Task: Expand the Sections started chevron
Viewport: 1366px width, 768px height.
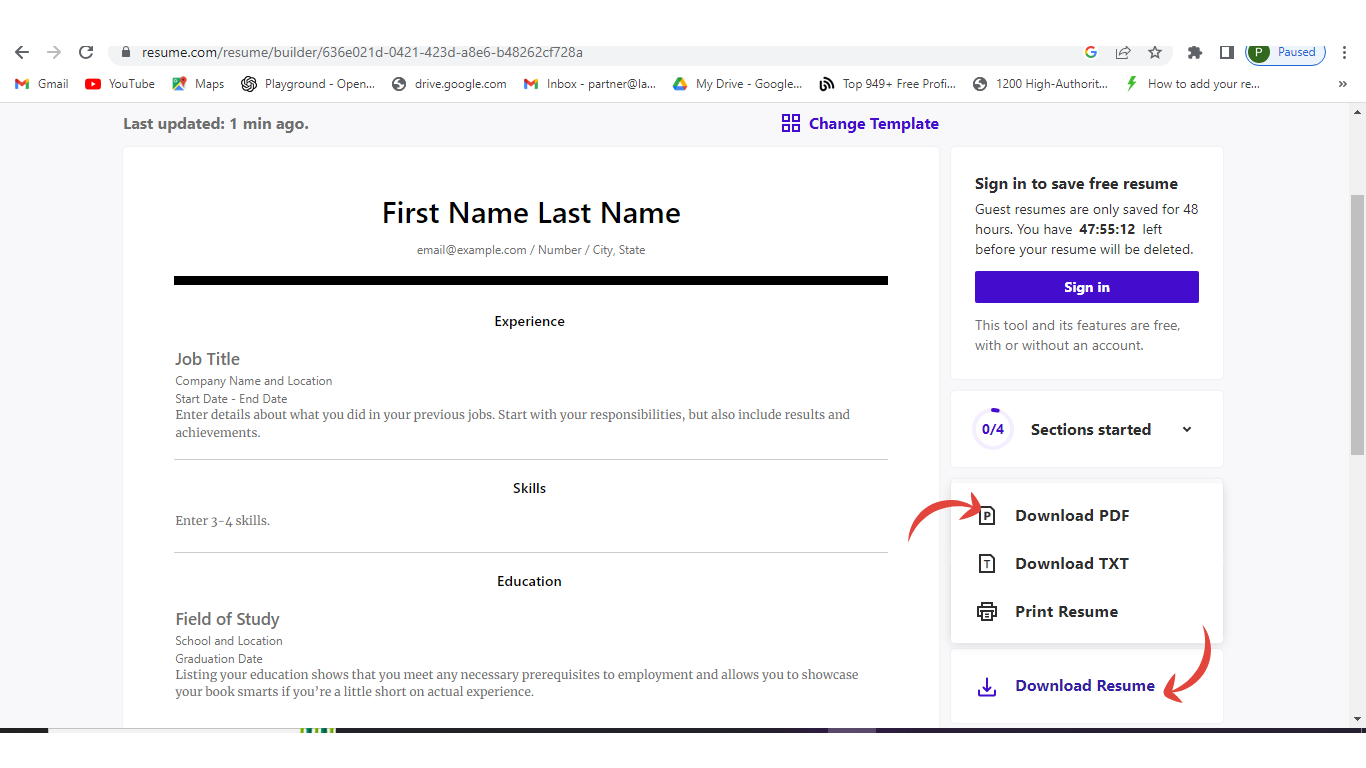Action: click(1187, 430)
